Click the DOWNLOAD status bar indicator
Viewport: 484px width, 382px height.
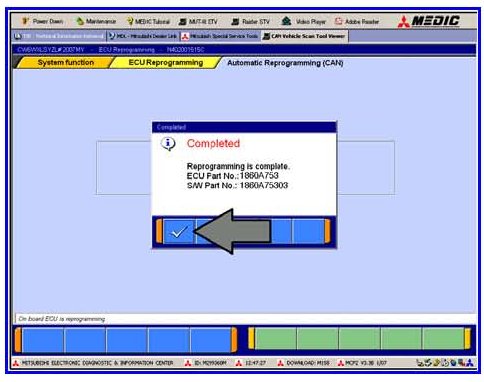pyautogui.click(x=304, y=363)
